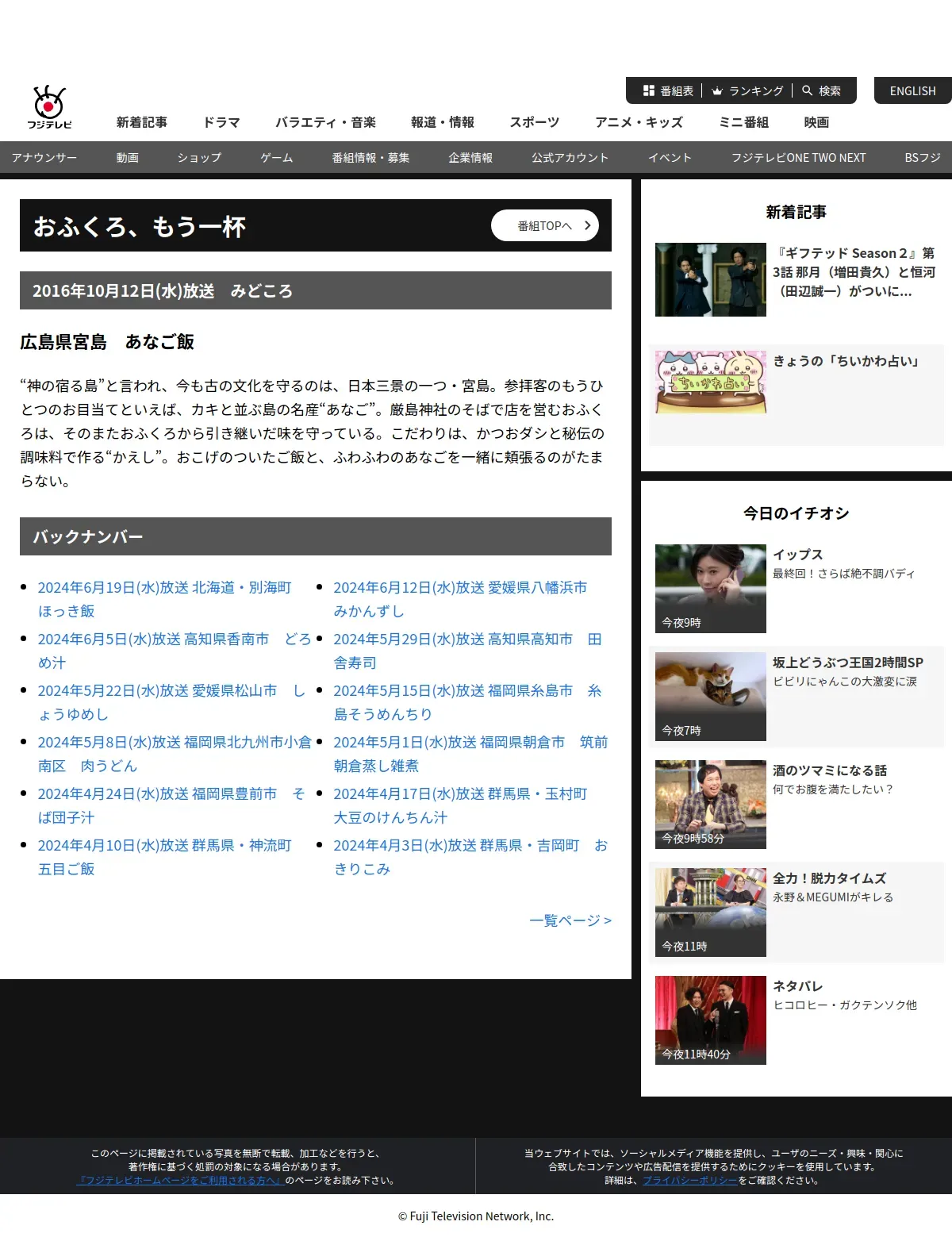
Task: Open 全力！脱力タイムズ thumbnail
Action: pos(711,912)
